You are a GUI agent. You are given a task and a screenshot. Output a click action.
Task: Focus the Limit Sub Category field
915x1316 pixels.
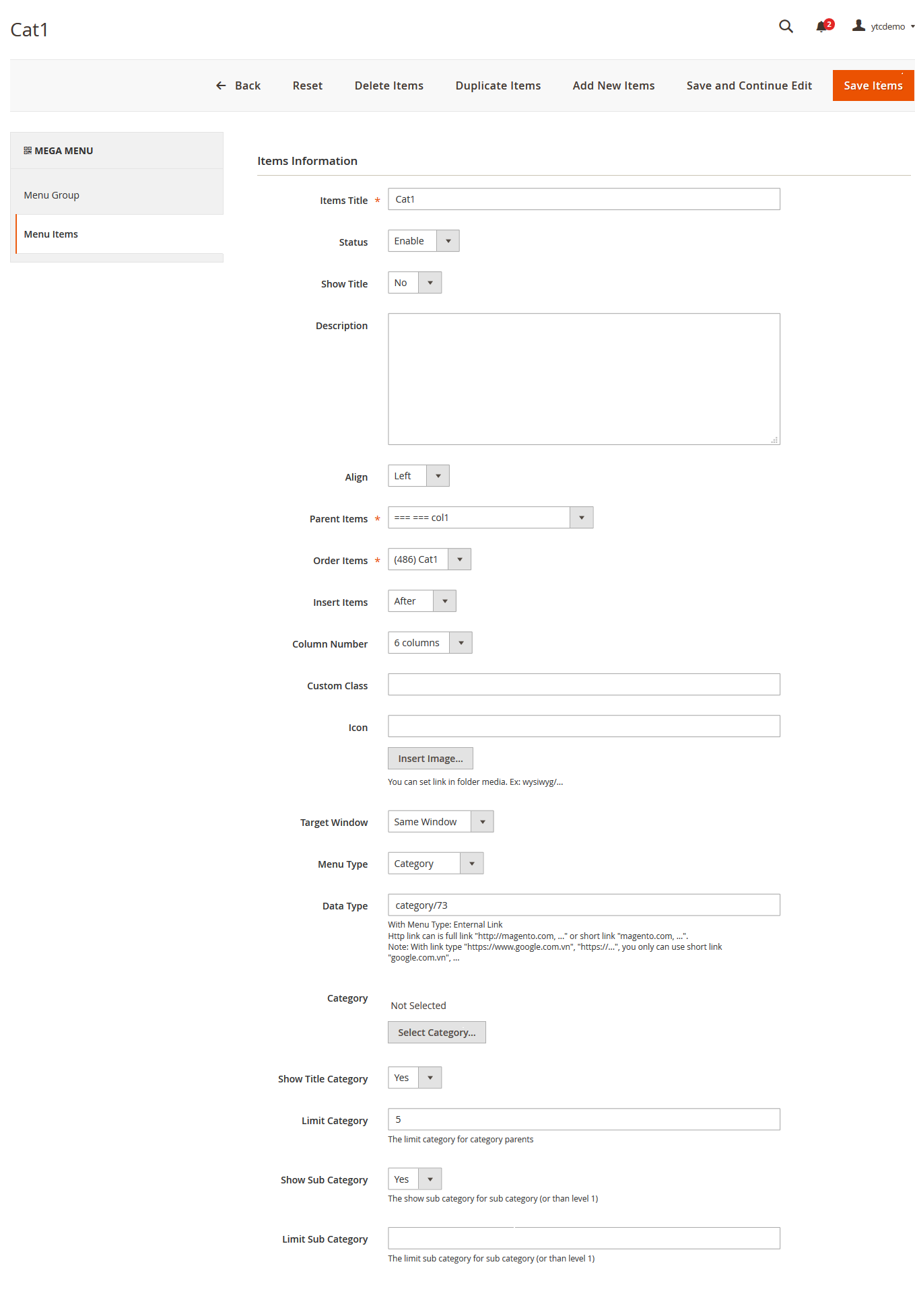(584, 1239)
